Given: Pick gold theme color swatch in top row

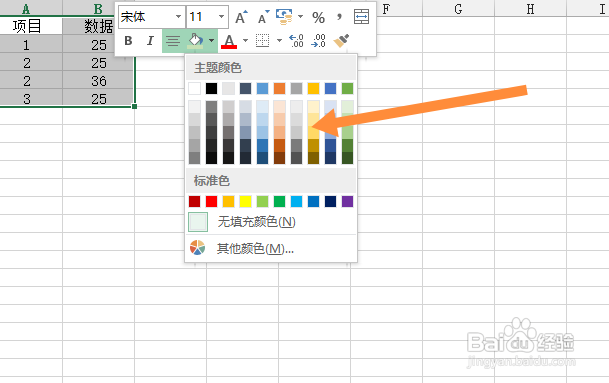Looking at the screenshot, I should (x=313, y=89).
